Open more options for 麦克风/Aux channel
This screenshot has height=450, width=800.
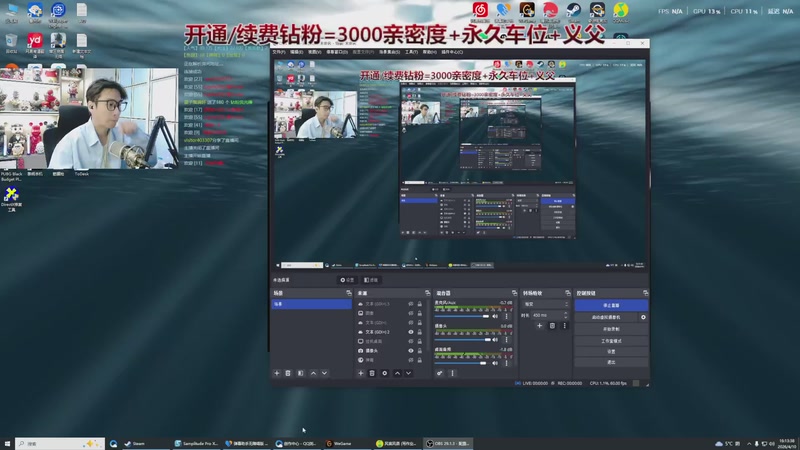pos(507,316)
